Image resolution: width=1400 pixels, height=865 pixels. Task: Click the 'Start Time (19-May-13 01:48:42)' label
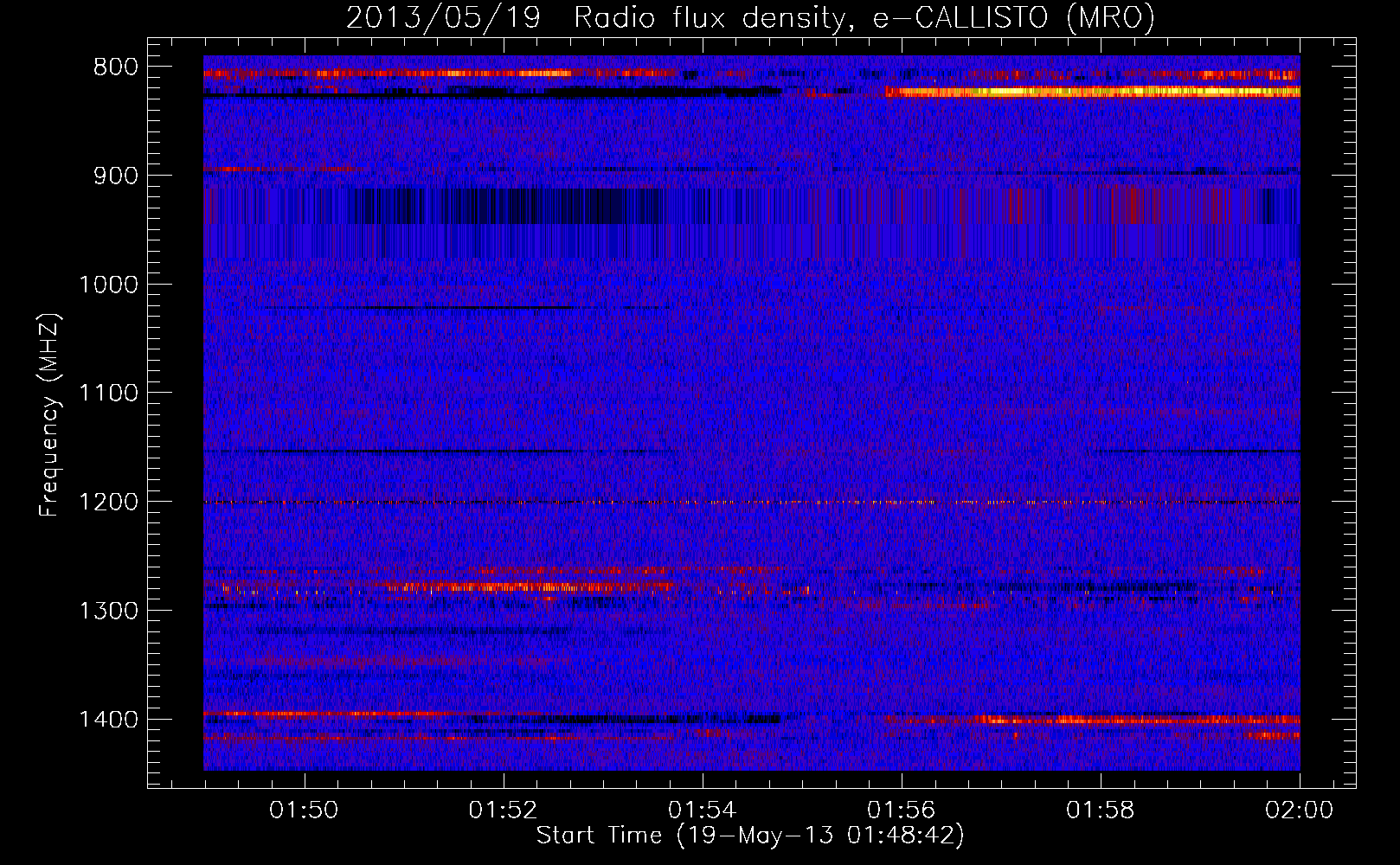click(750, 836)
